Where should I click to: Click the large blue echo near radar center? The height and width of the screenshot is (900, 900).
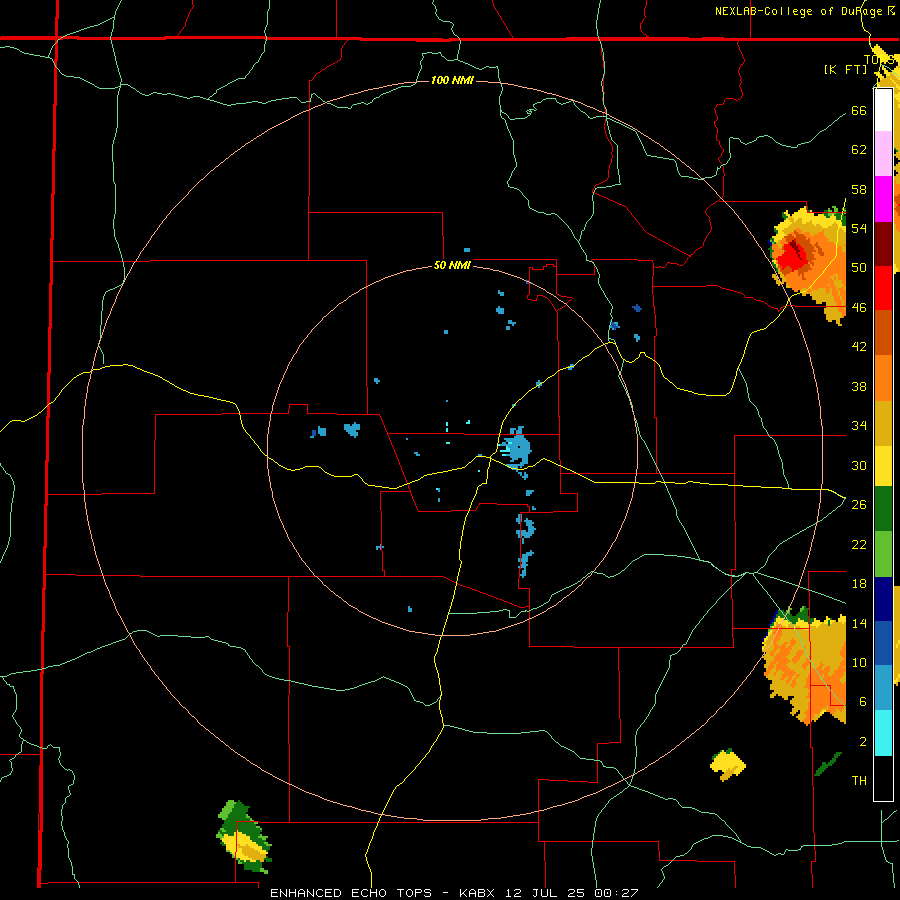517,447
